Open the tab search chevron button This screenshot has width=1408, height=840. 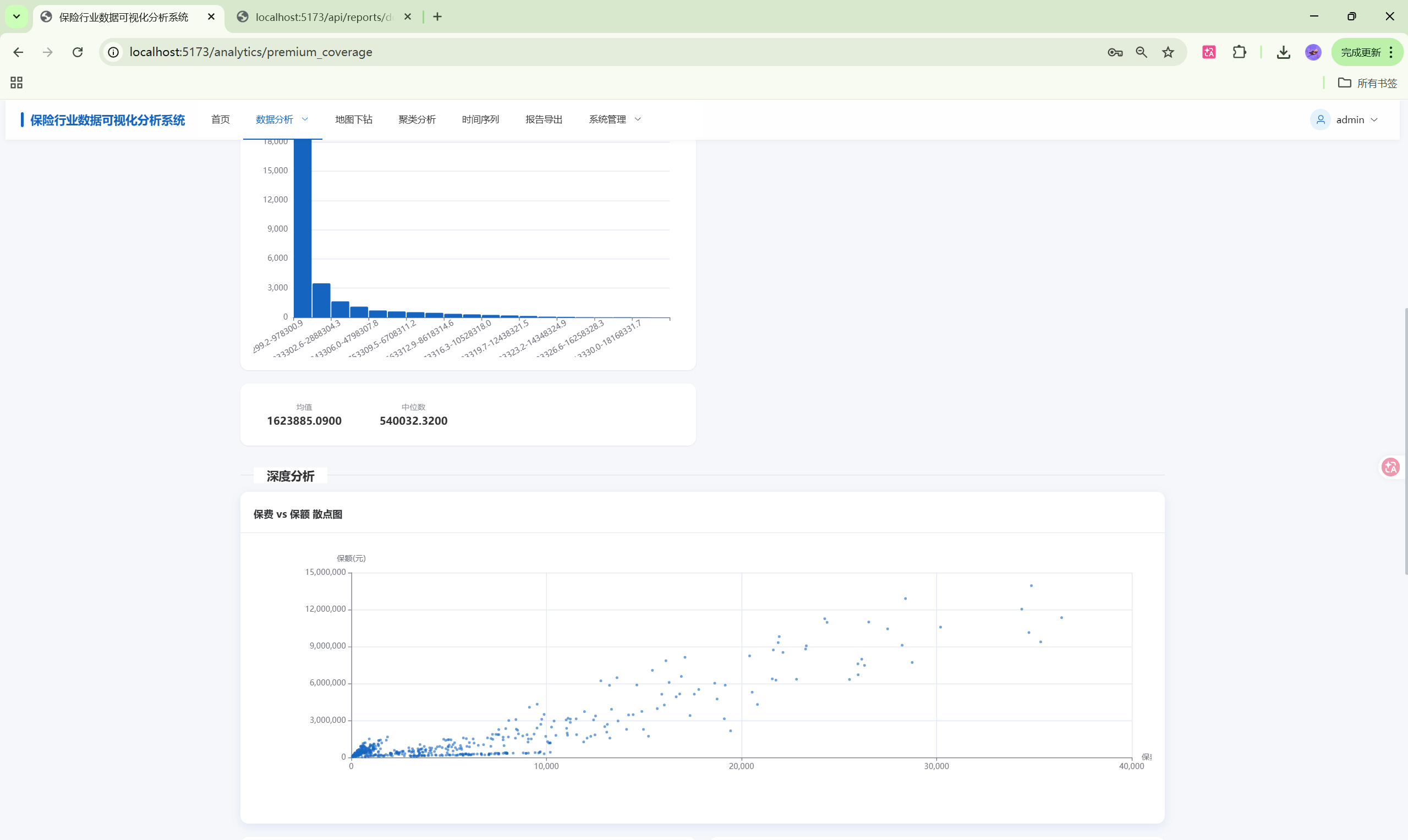17,17
